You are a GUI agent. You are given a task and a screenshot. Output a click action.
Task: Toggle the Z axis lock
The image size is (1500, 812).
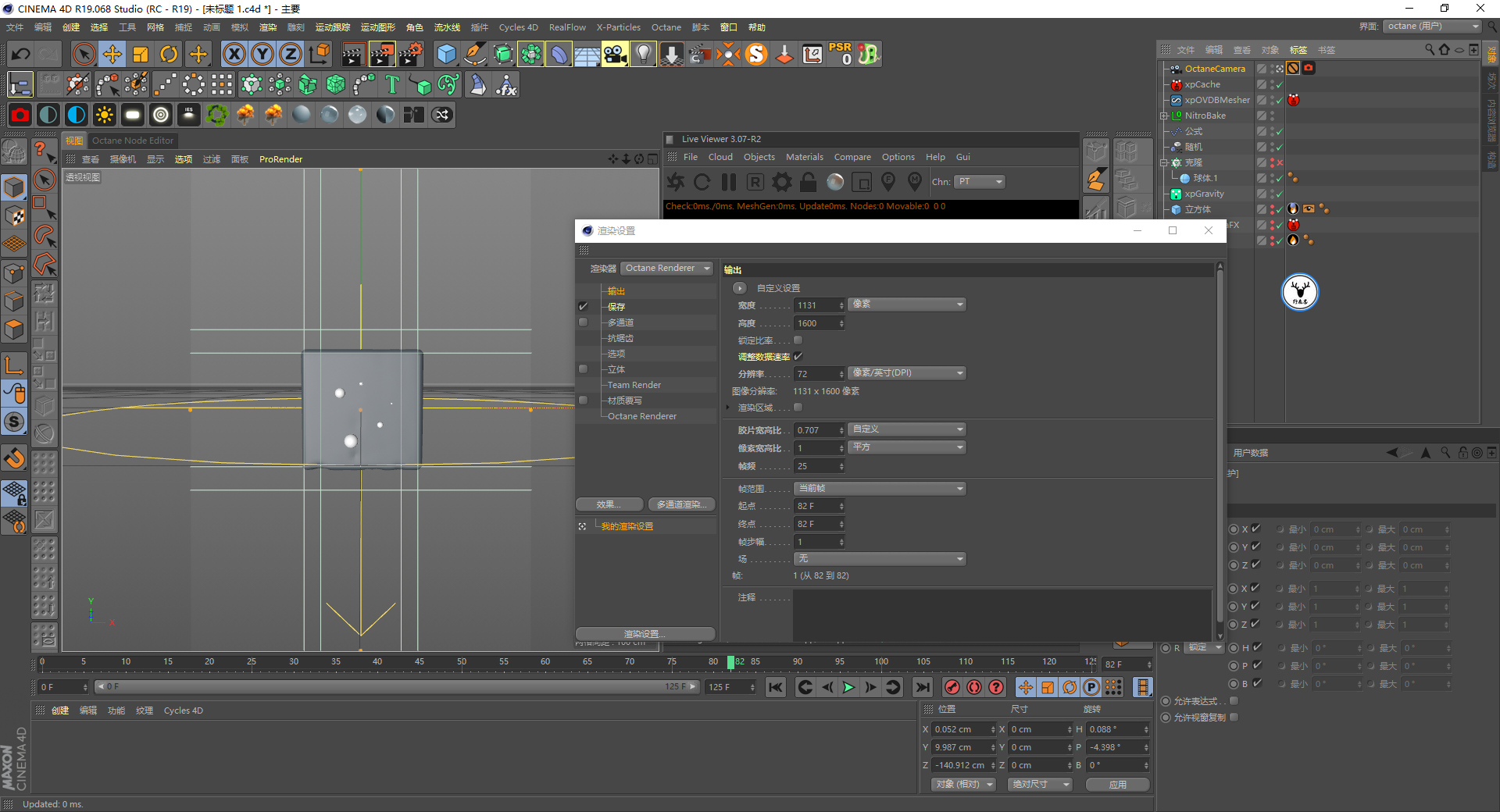point(291,54)
